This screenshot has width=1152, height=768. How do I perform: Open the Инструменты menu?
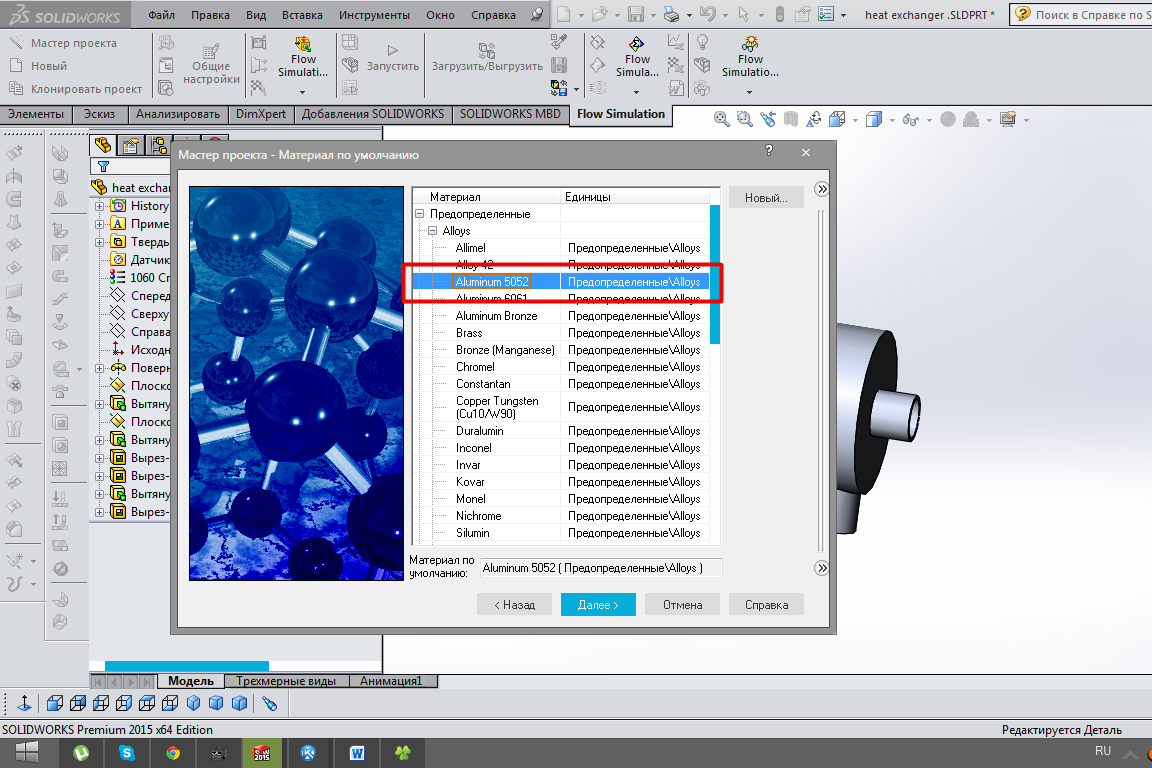point(374,15)
